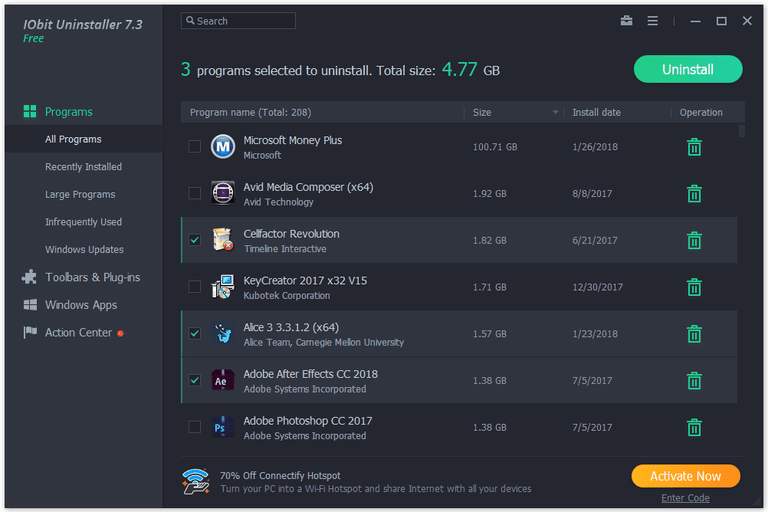Uncheck the Cellfactor Revolution checkbox
This screenshot has width=768, height=512.
click(x=194, y=240)
